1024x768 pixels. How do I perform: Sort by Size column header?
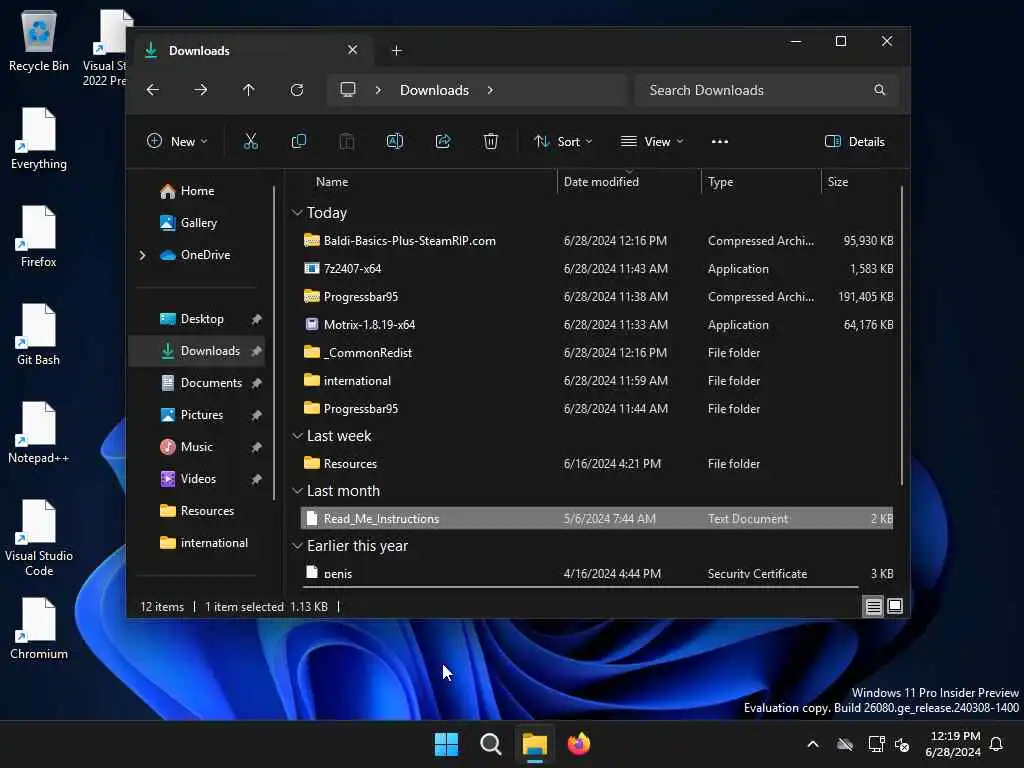[x=860, y=182]
